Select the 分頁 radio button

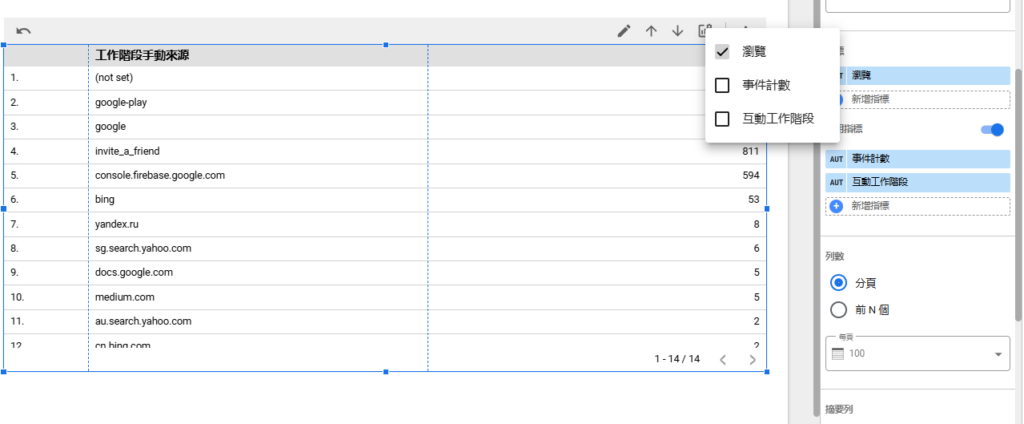pos(839,283)
